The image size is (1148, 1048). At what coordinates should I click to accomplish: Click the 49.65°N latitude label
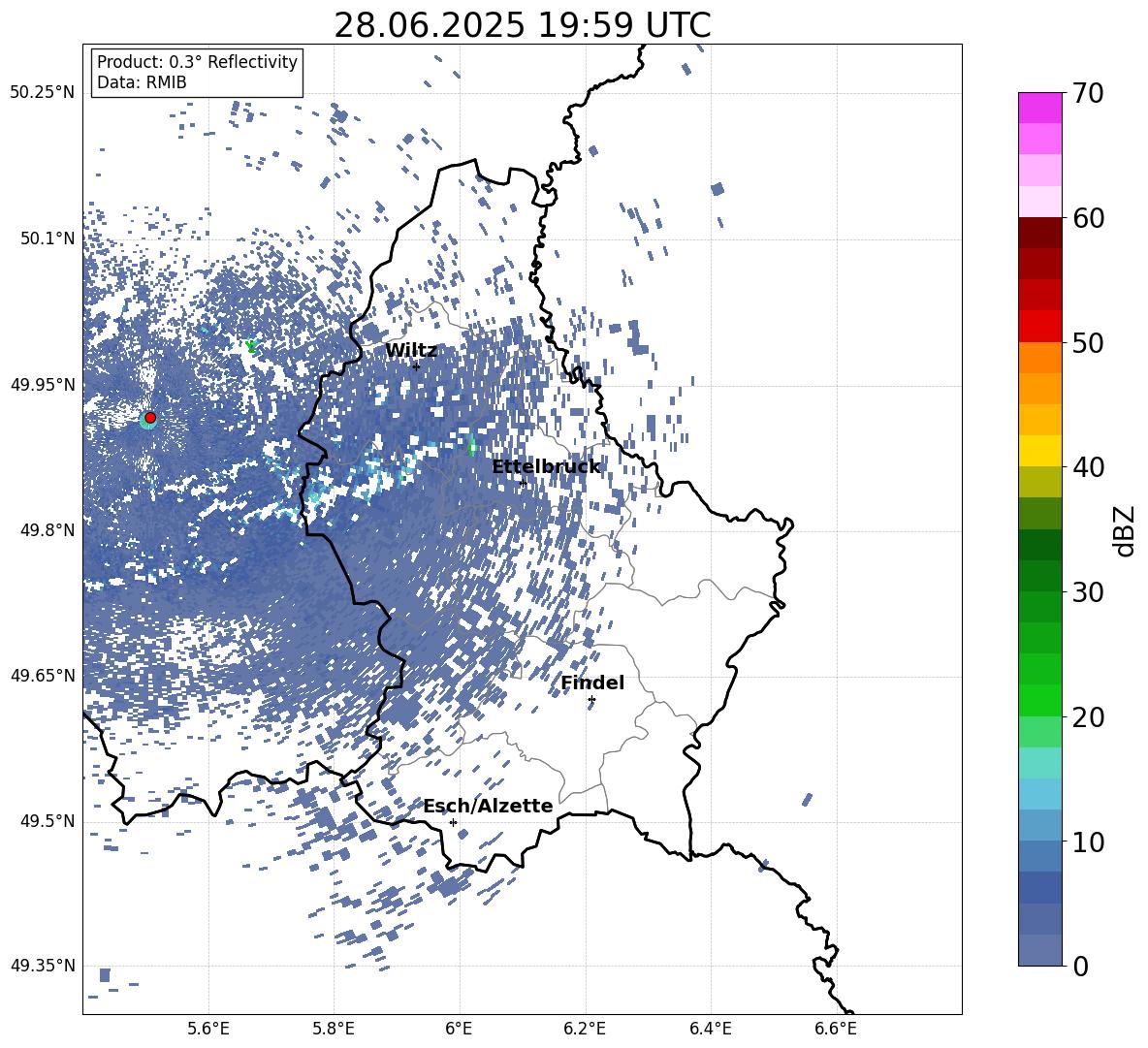coord(43,676)
